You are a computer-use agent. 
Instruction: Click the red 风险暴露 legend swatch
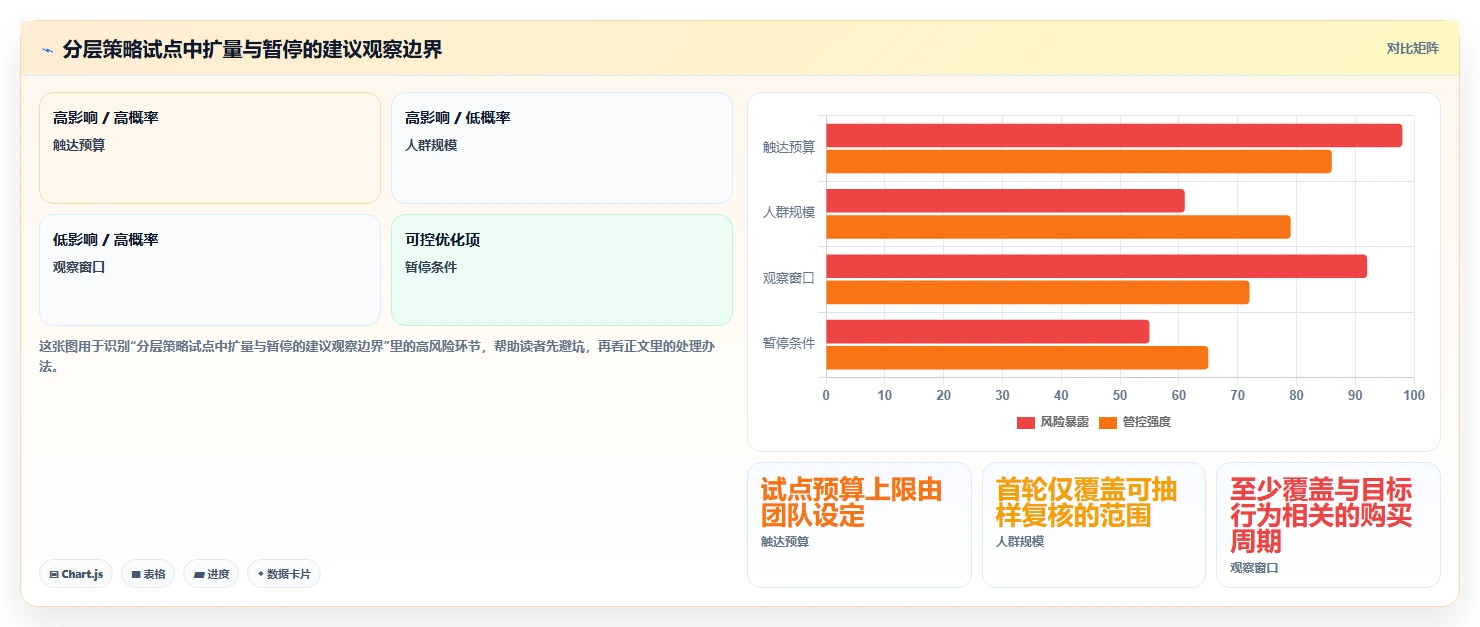pos(1026,422)
